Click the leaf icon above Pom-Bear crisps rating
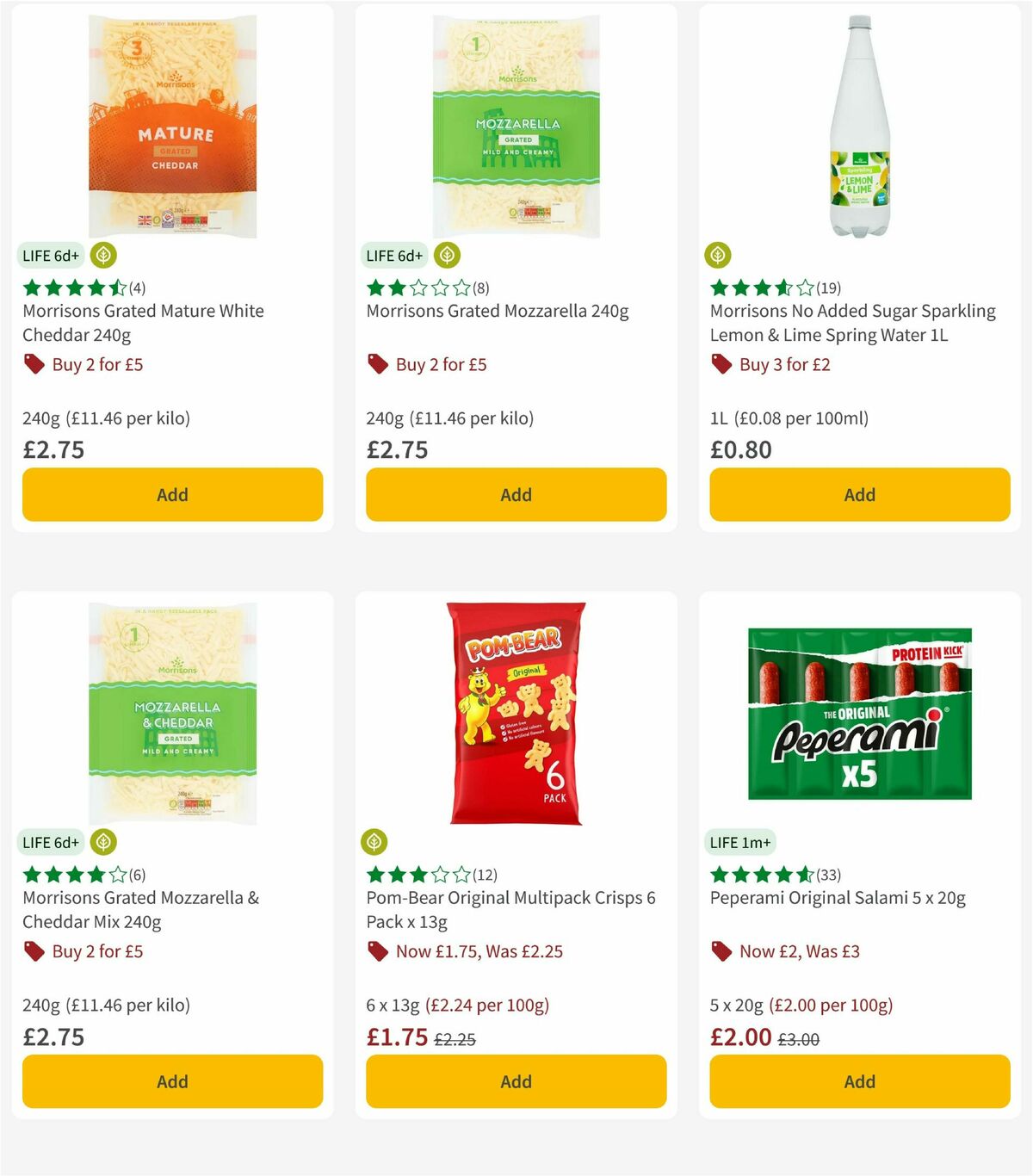 click(x=374, y=840)
